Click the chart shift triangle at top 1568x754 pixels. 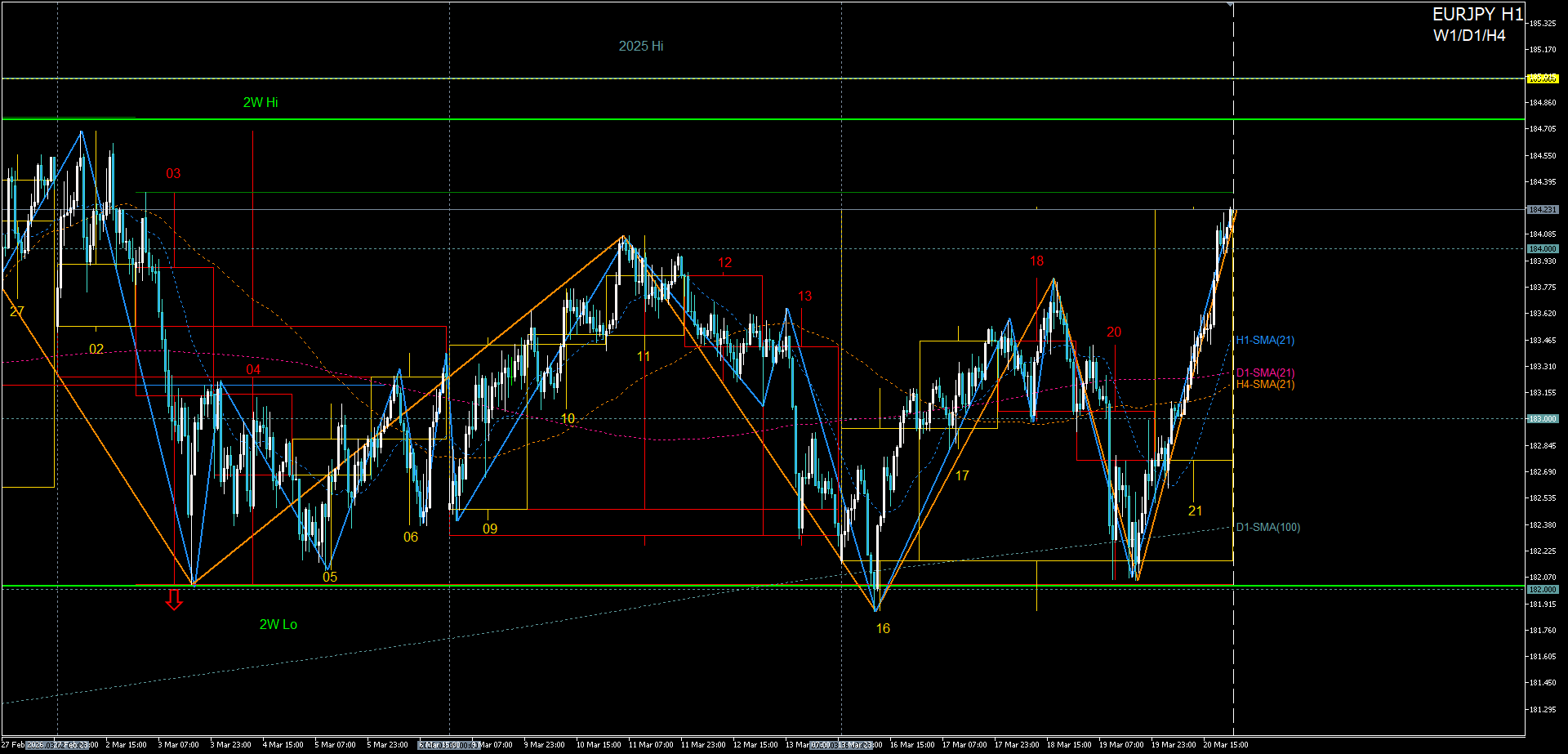(1230, 5)
